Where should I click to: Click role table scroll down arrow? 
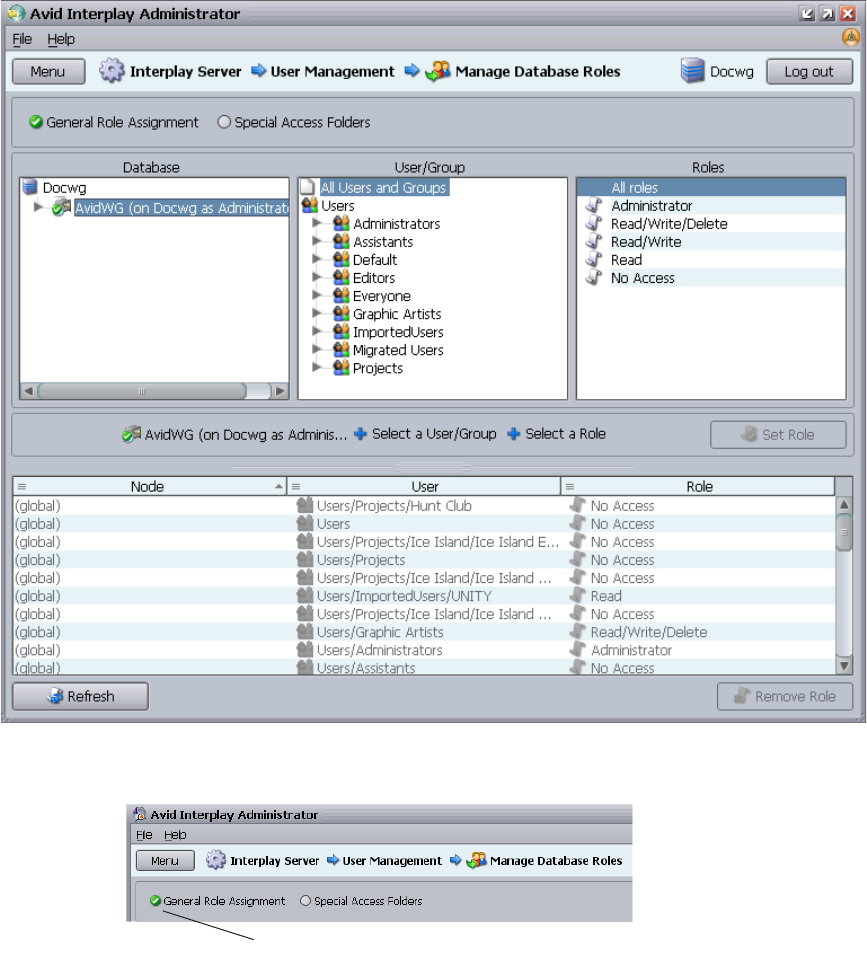[x=844, y=665]
